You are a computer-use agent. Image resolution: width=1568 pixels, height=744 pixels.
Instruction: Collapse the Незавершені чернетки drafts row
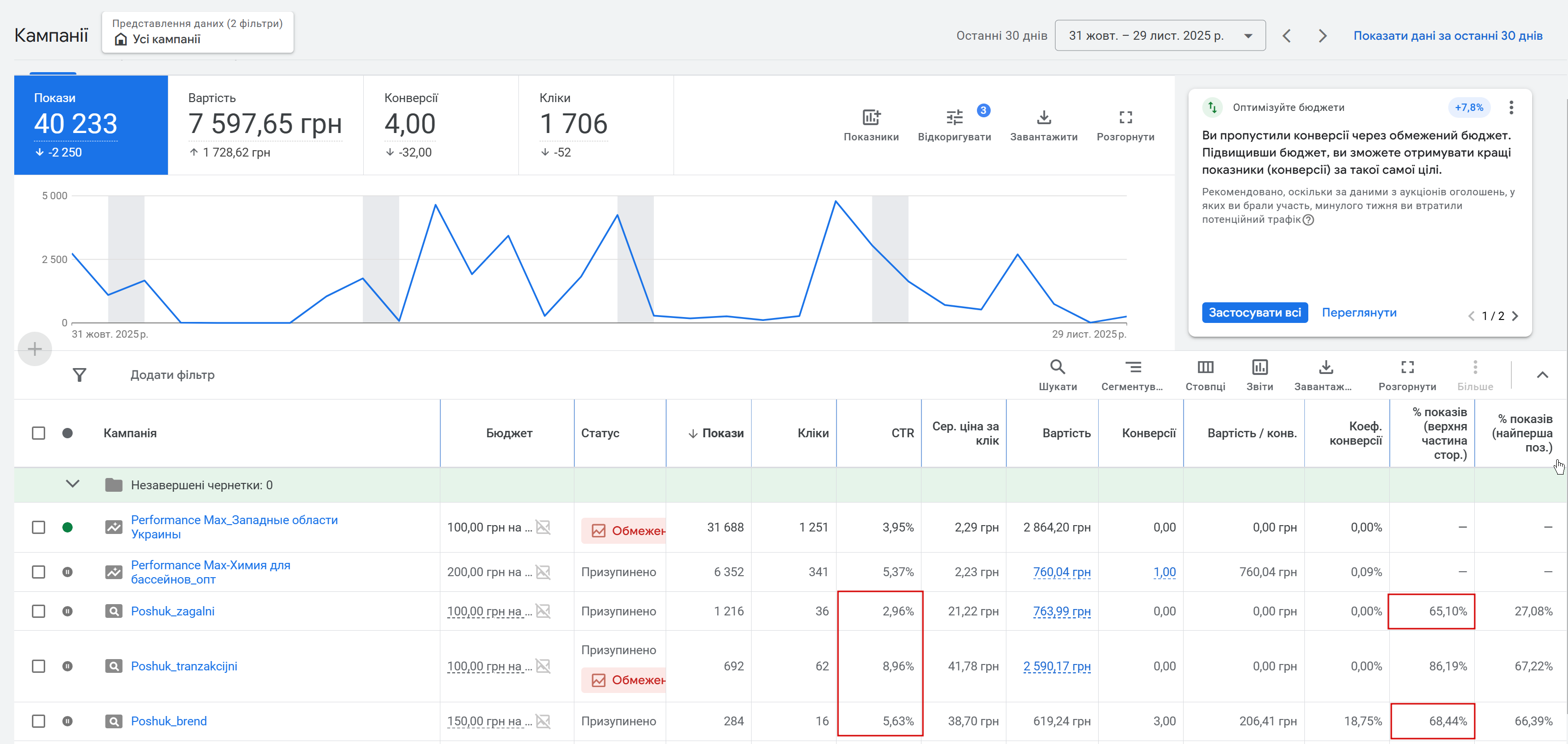[73, 484]
